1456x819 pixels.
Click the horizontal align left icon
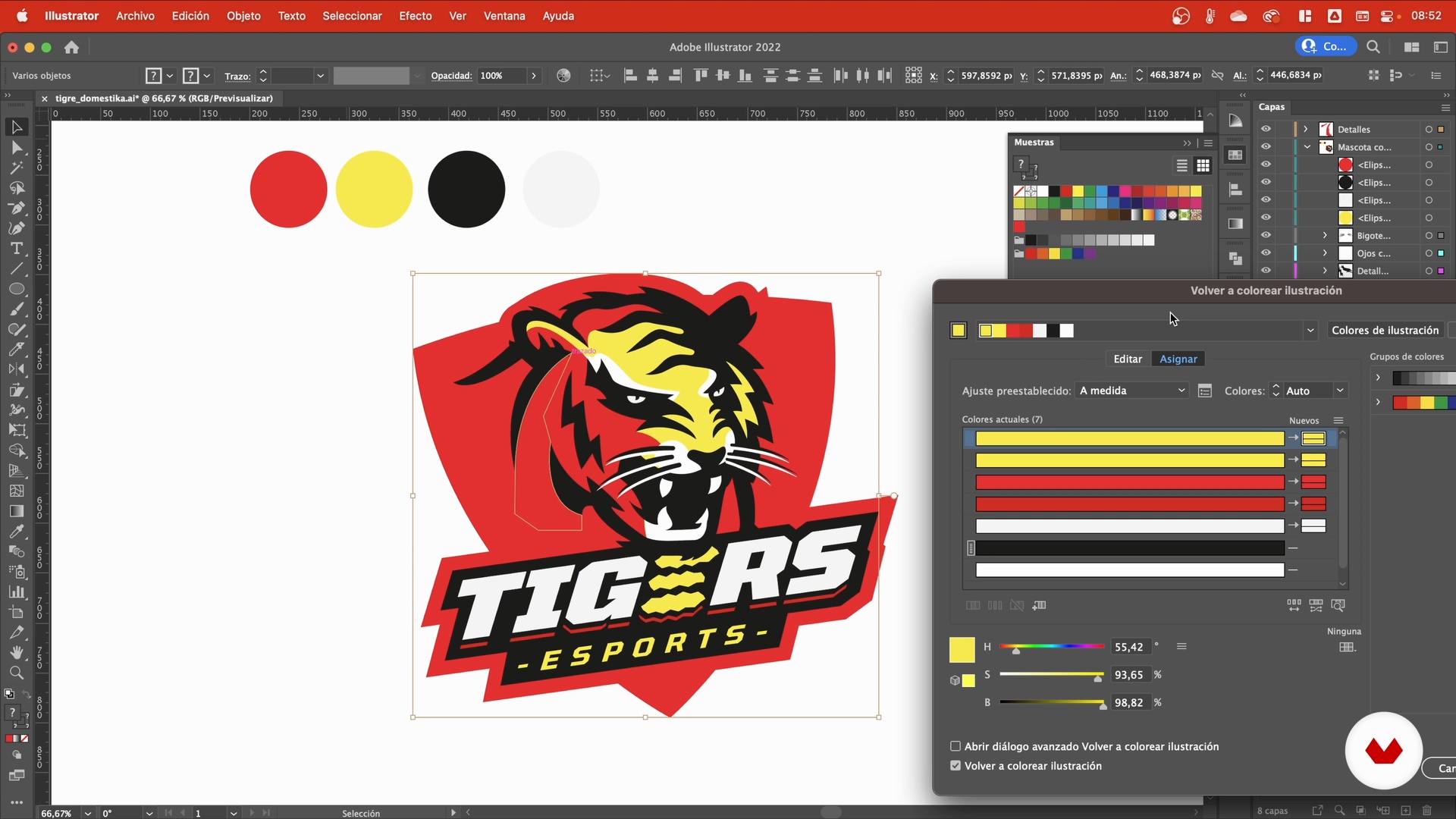(x=630, y=75)
